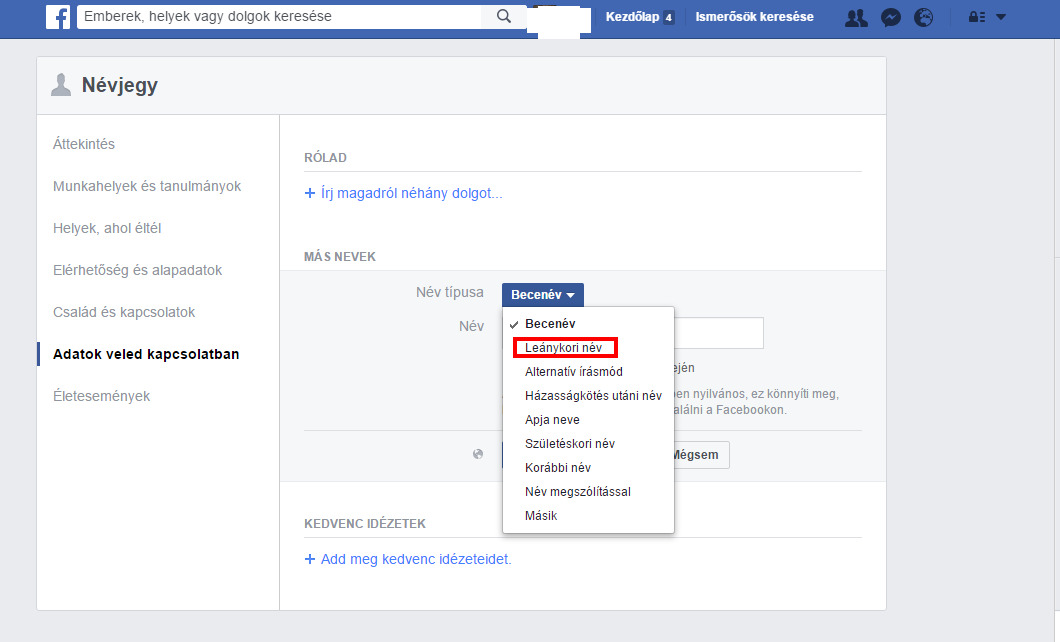The width and height of the screenshot is (1060, 642).
Task: Click Add meg kedvenc idézeteidet link
Action: 416,559
